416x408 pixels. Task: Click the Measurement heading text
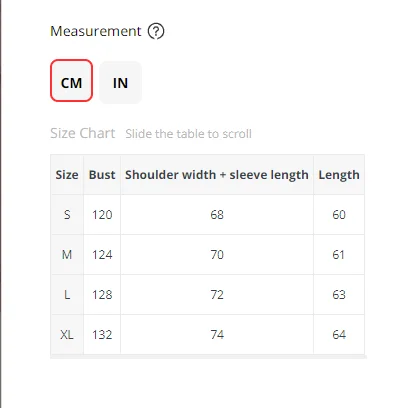click(96, 31)
